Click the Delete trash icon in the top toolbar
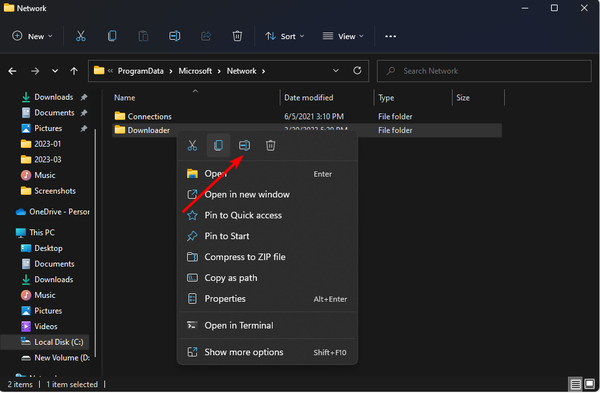600x393 pixels. (237, 36)
